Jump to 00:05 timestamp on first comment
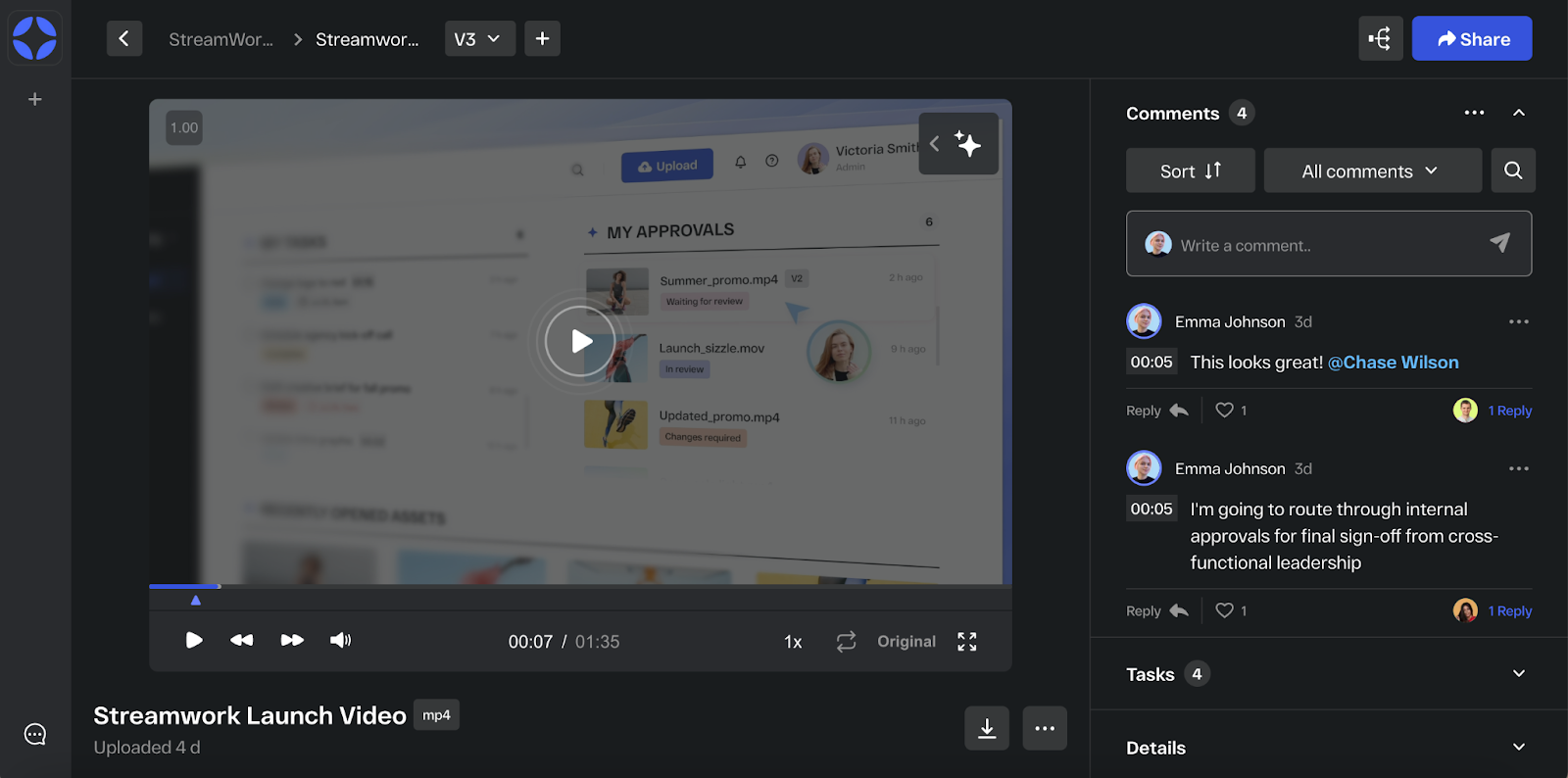1568x778 pixels. [1151, 362]
